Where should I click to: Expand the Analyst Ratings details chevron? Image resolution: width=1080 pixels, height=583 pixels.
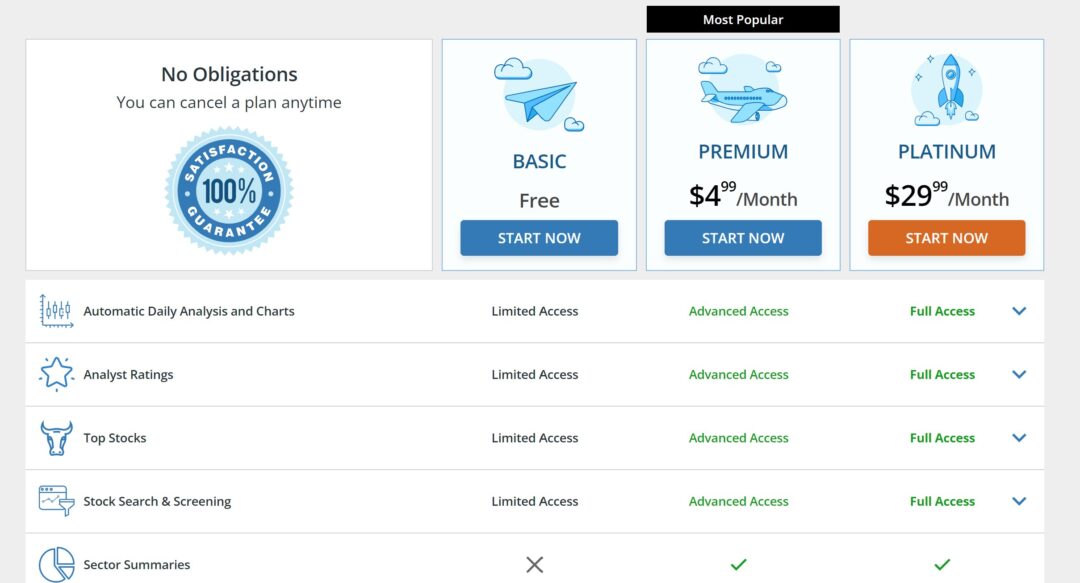(1019, 374)
